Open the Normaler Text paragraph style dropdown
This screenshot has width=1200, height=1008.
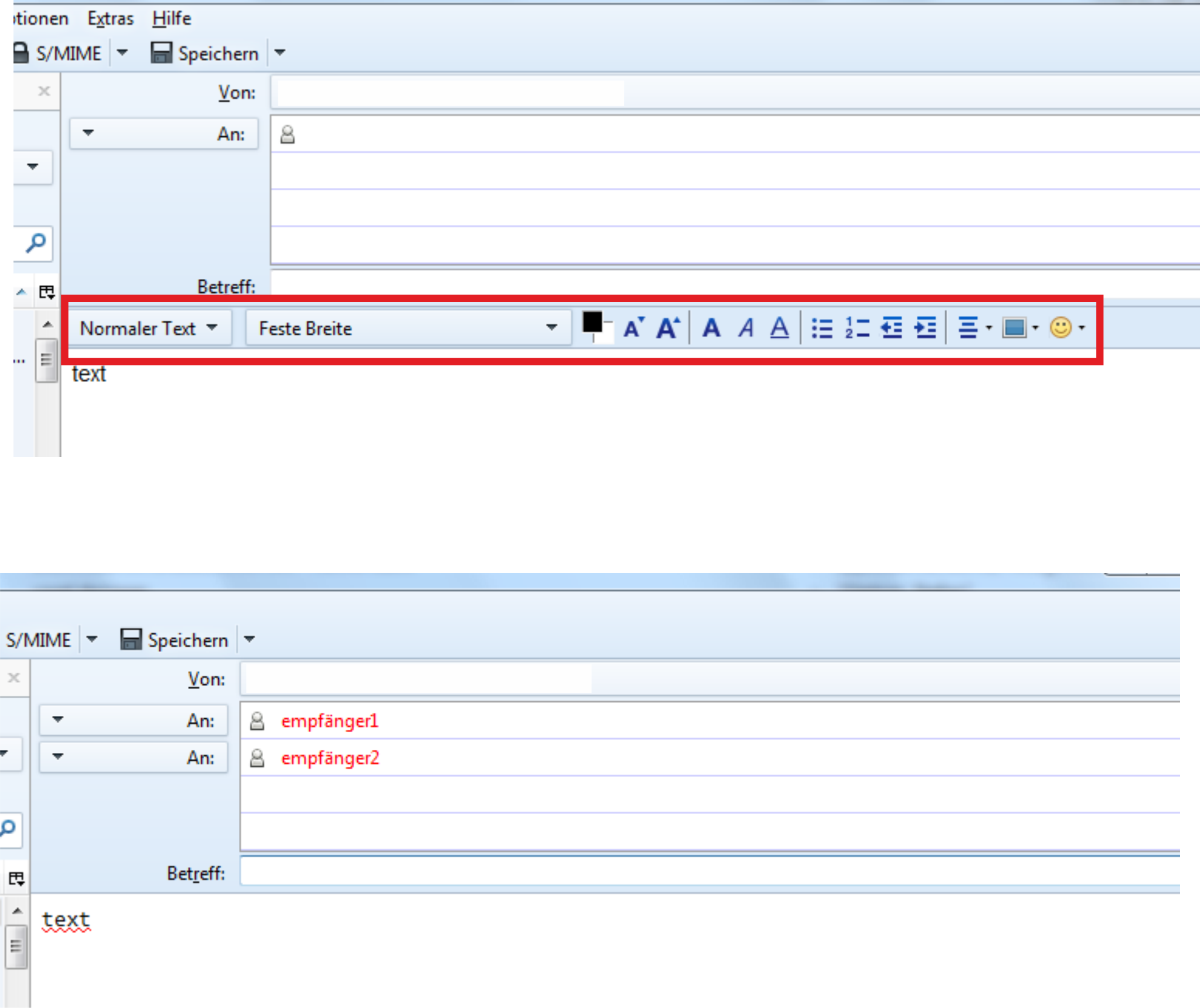pyautogui.click(x=149, y=328)
